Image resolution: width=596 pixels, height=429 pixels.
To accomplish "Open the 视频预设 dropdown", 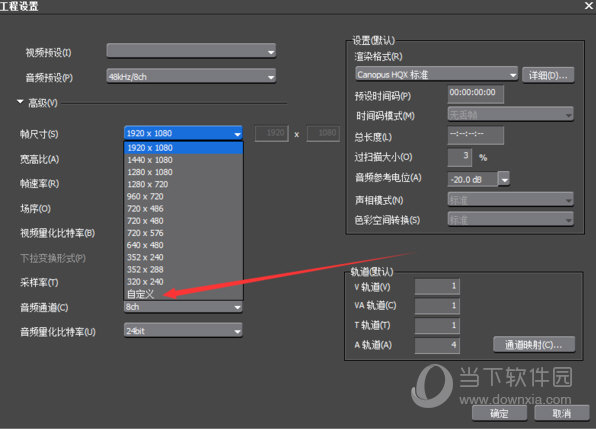I will pyautogui.click(x=191, y=51).
